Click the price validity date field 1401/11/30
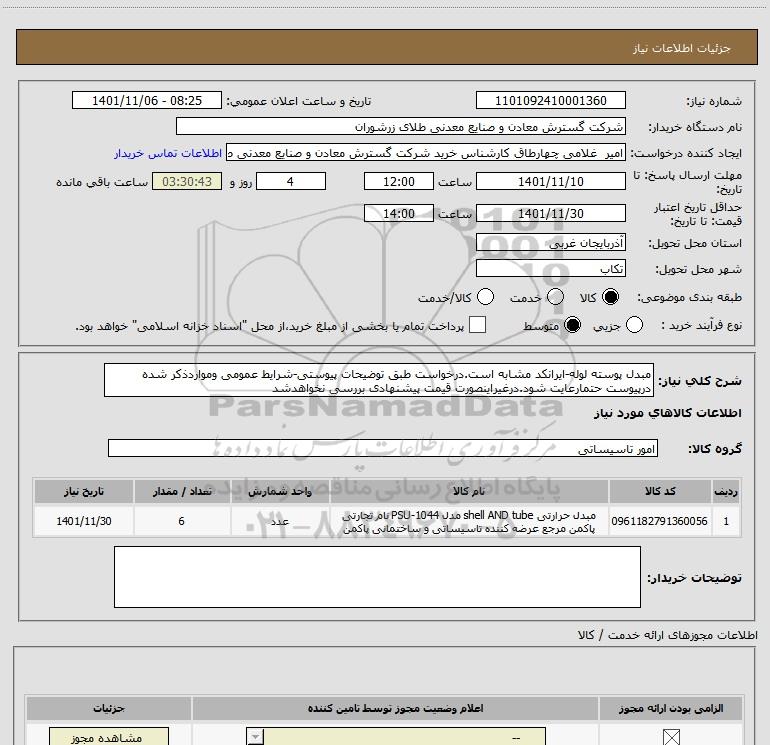Viewport: 770px width, 745px height. [550, 214]
